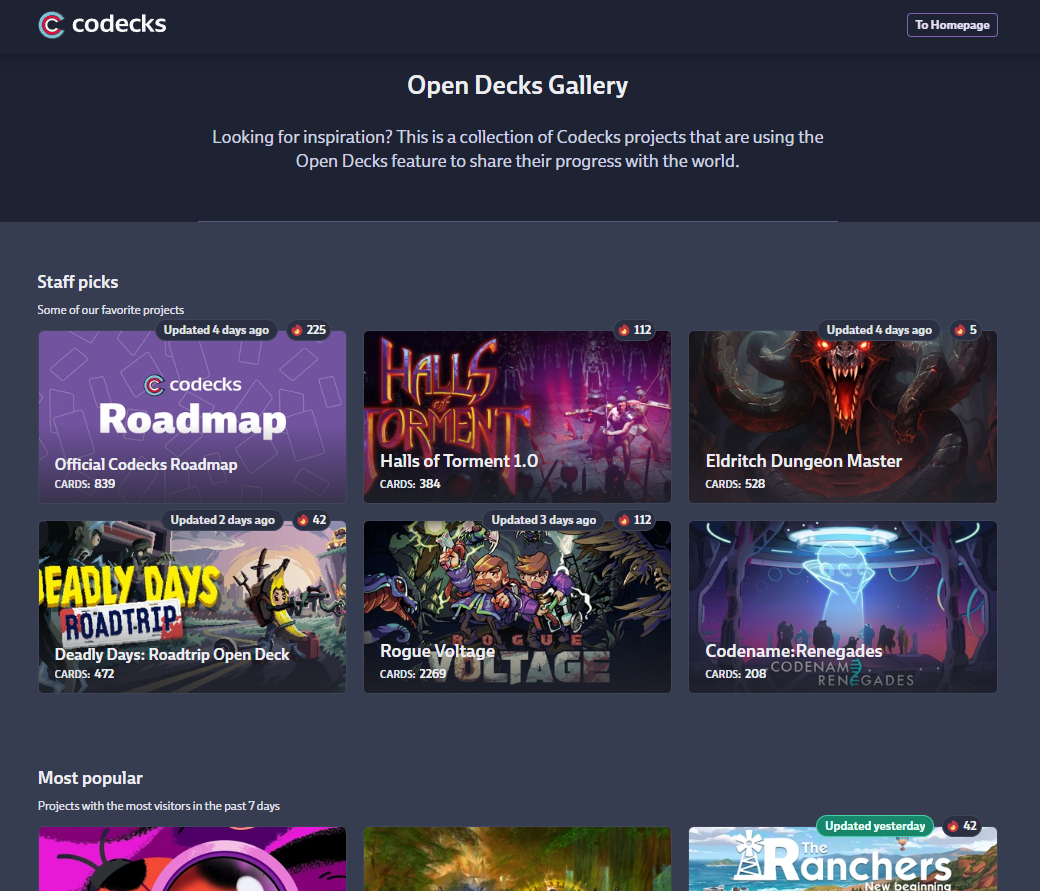Click 'Projects with the most visitors' subtitle
Image resolution: width=1040 pixels, height=891 pixels.
(159, 805)
